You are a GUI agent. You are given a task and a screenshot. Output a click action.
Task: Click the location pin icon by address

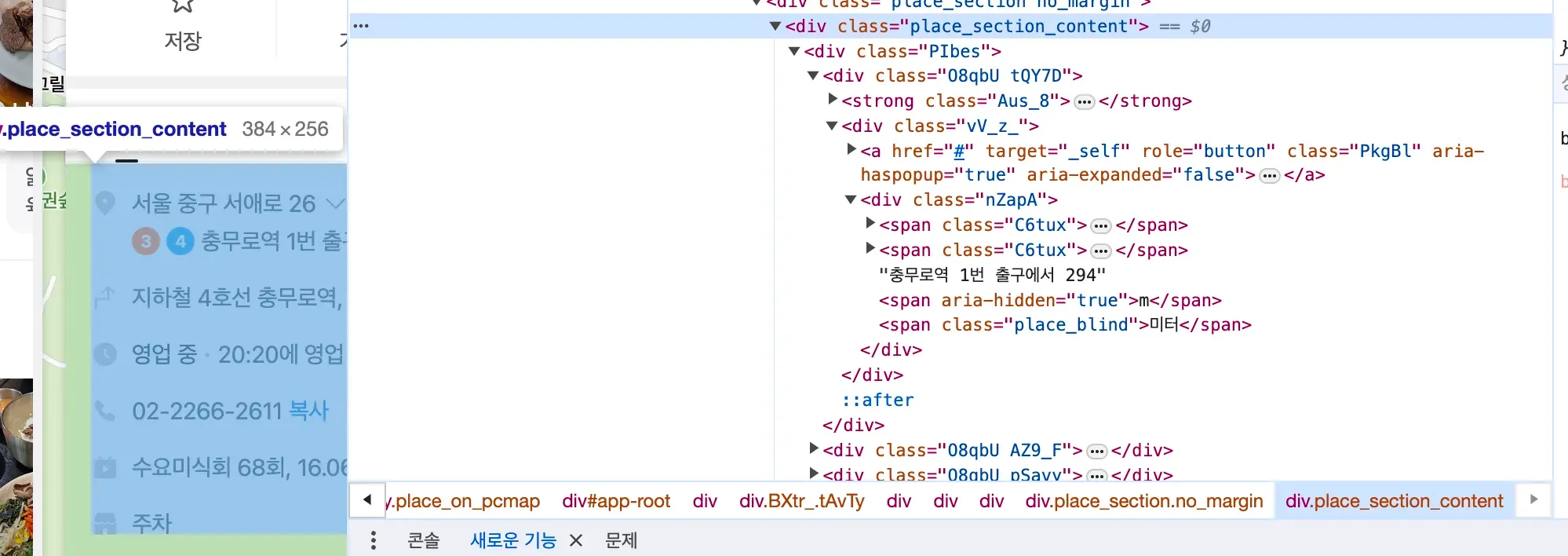tap(104, 203)
